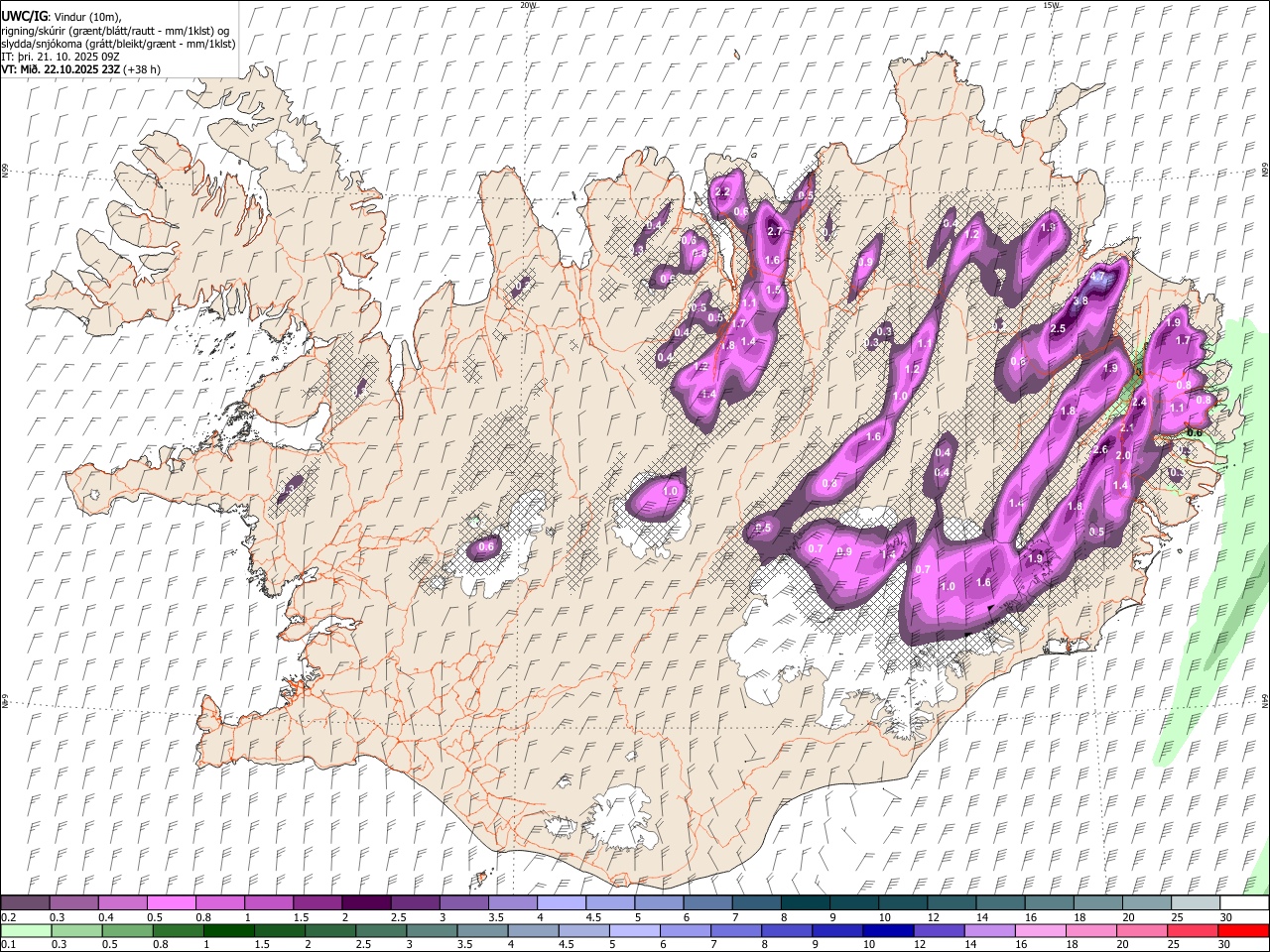Click the '2.6' precipitation value on the map
The height and width of the screenshot is (952, 1270).
pyautogui.click(x=1099, y=449)
